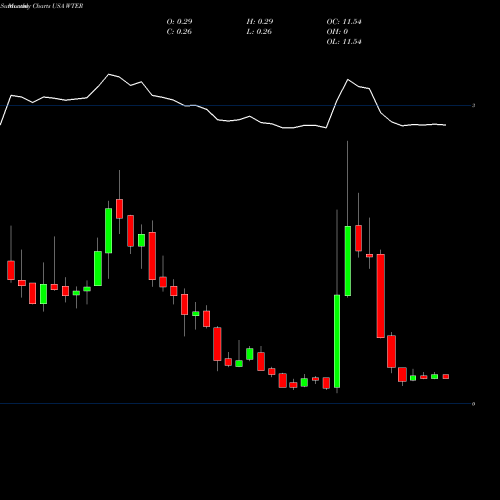Select the open value 'O: 0.29'
Screen dimensions: 500x500
coord(179,21)
